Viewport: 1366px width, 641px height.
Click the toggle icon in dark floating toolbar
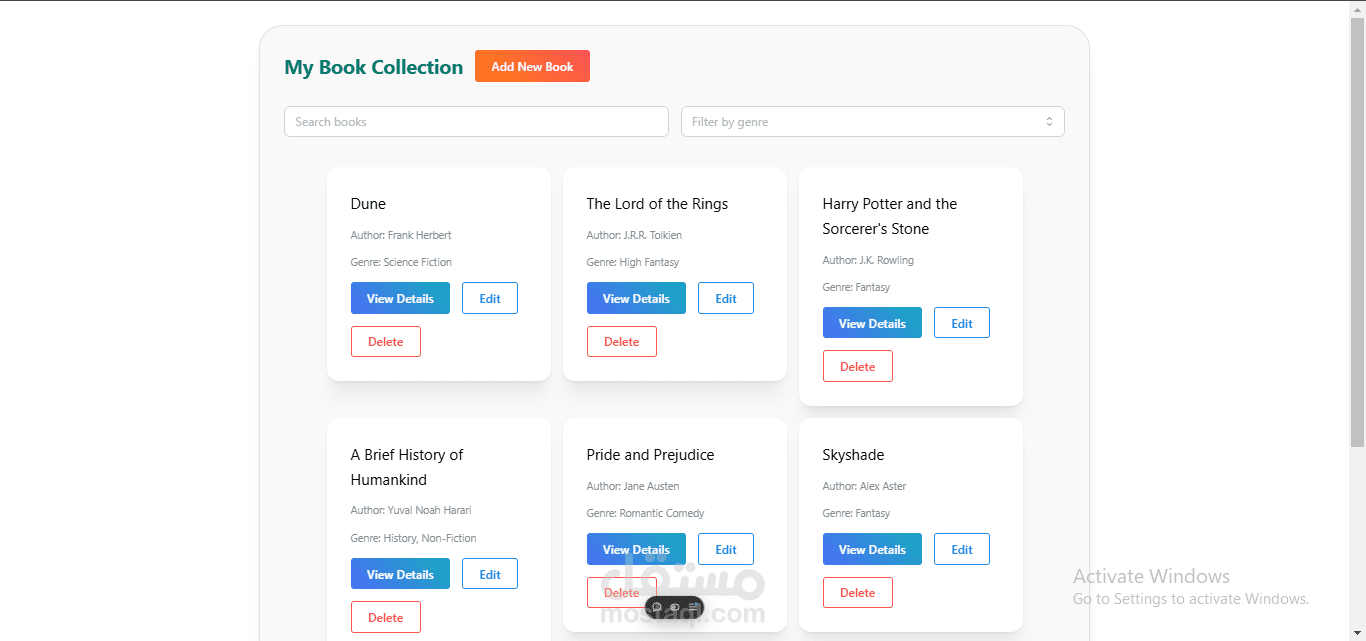[675, 607]
